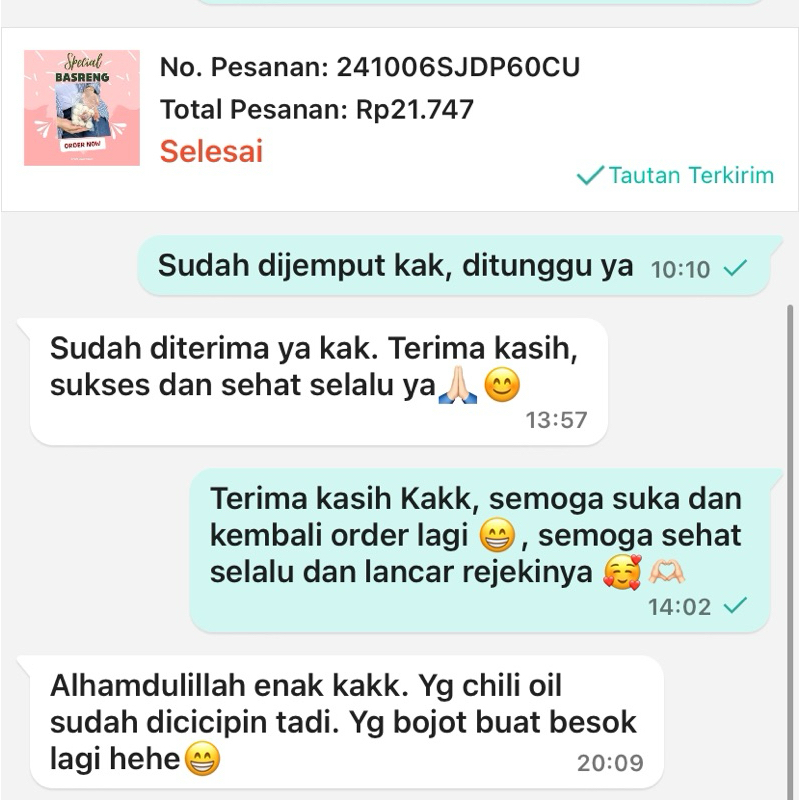Click the praying hands emoji

coord(458,386)
